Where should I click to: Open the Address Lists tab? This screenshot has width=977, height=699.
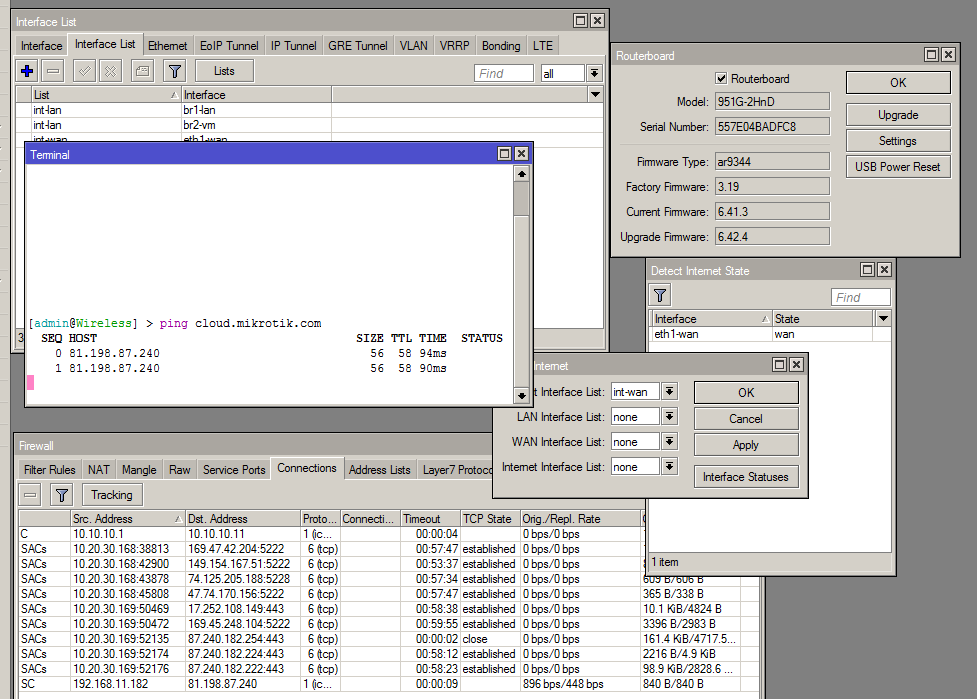click(379, 470)
